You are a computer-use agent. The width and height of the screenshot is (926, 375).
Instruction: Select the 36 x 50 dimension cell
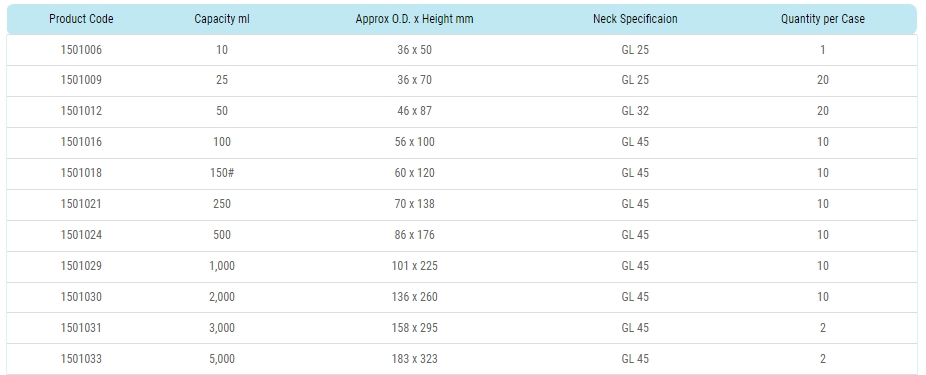click(x=415, y=50)
